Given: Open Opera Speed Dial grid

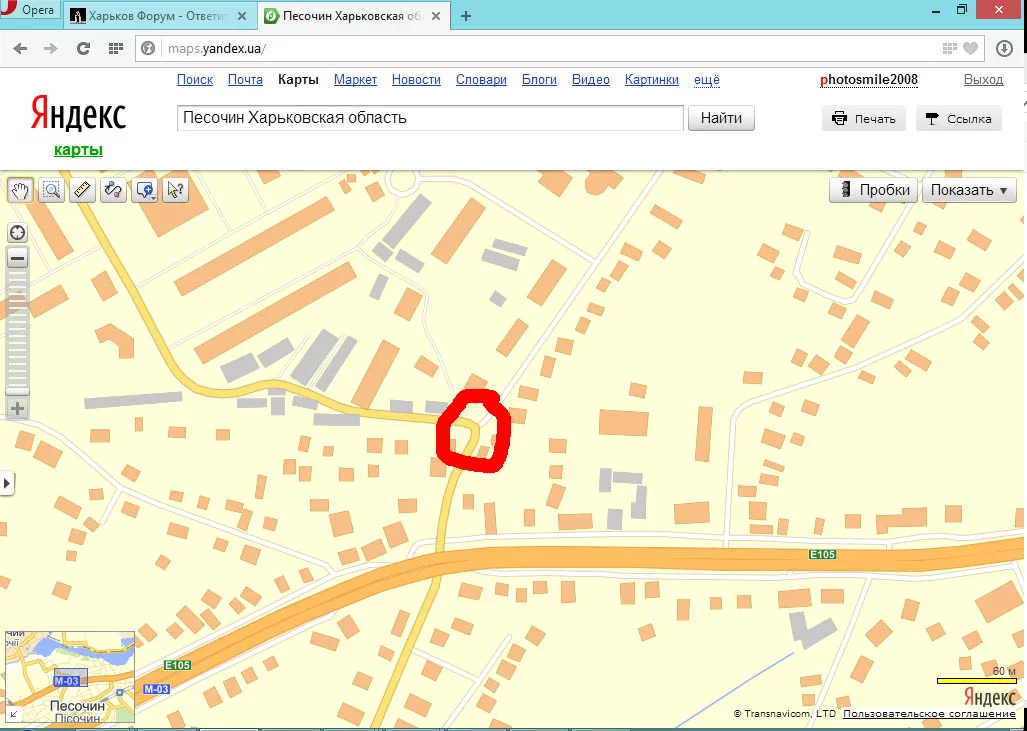Looking at the screenshot, I should (x=116, y=48).
